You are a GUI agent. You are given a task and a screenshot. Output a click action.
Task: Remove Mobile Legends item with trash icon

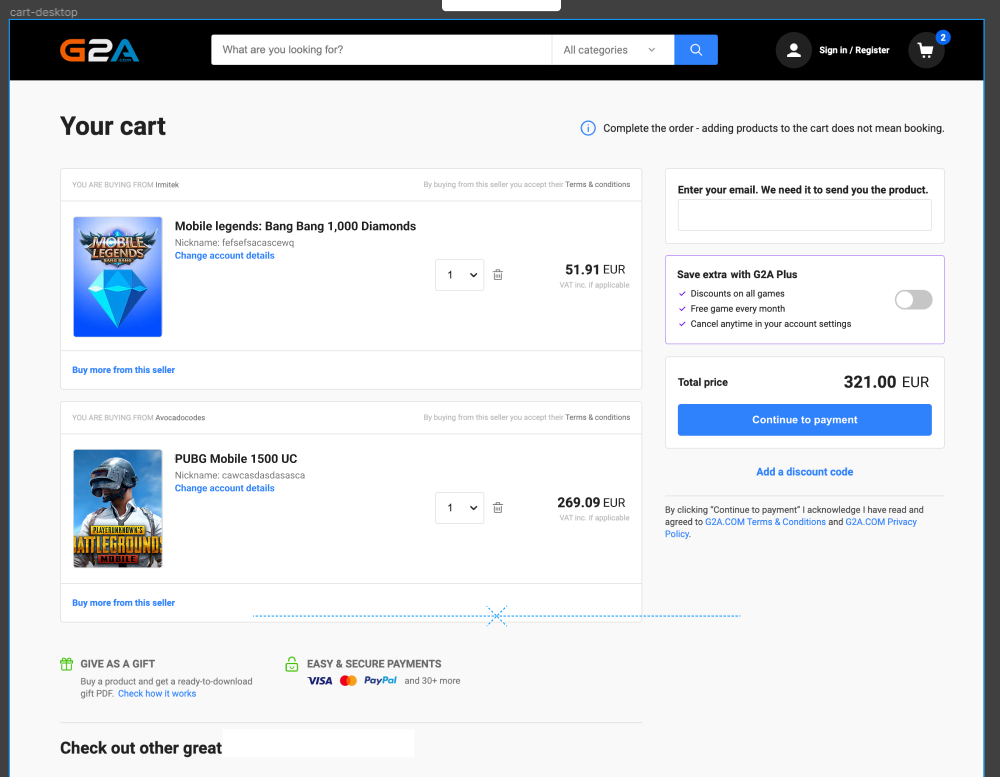(497, 274)
